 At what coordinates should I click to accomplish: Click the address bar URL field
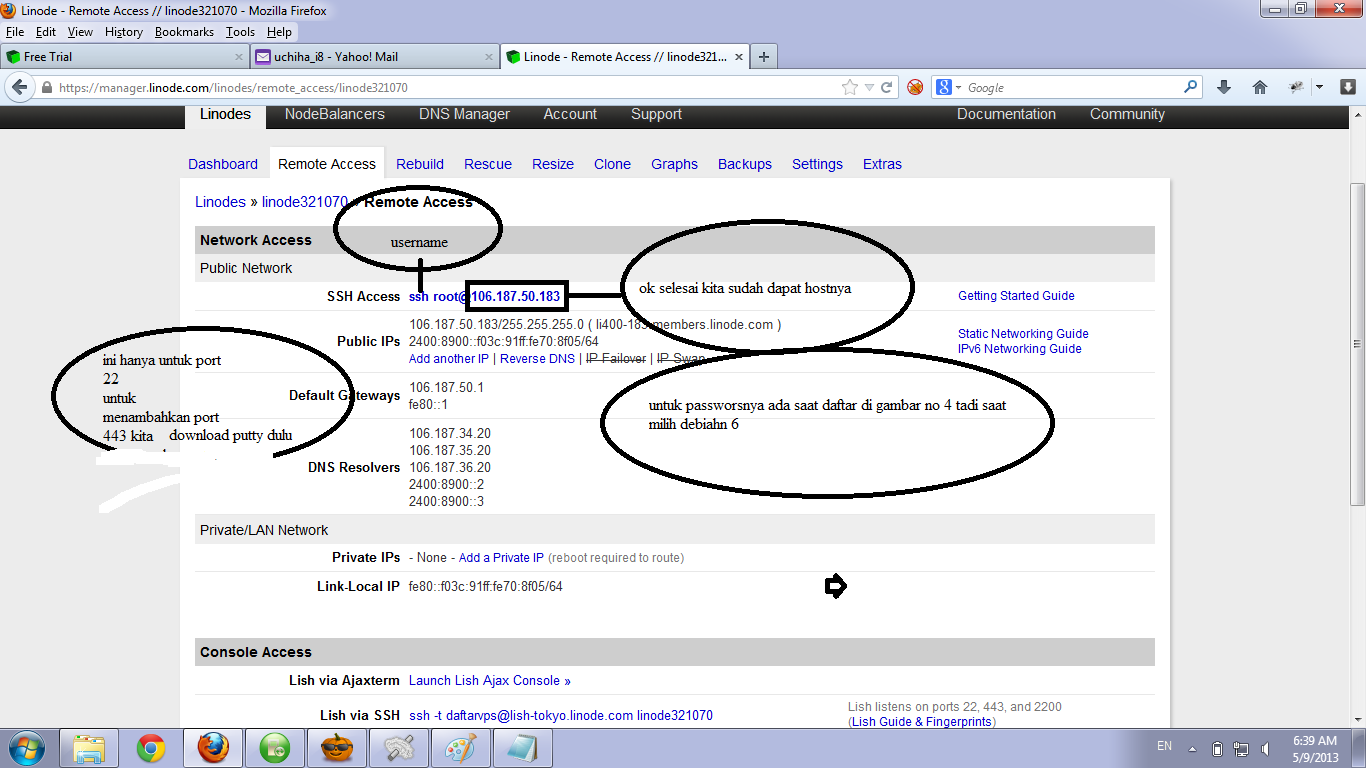[447, 88]
